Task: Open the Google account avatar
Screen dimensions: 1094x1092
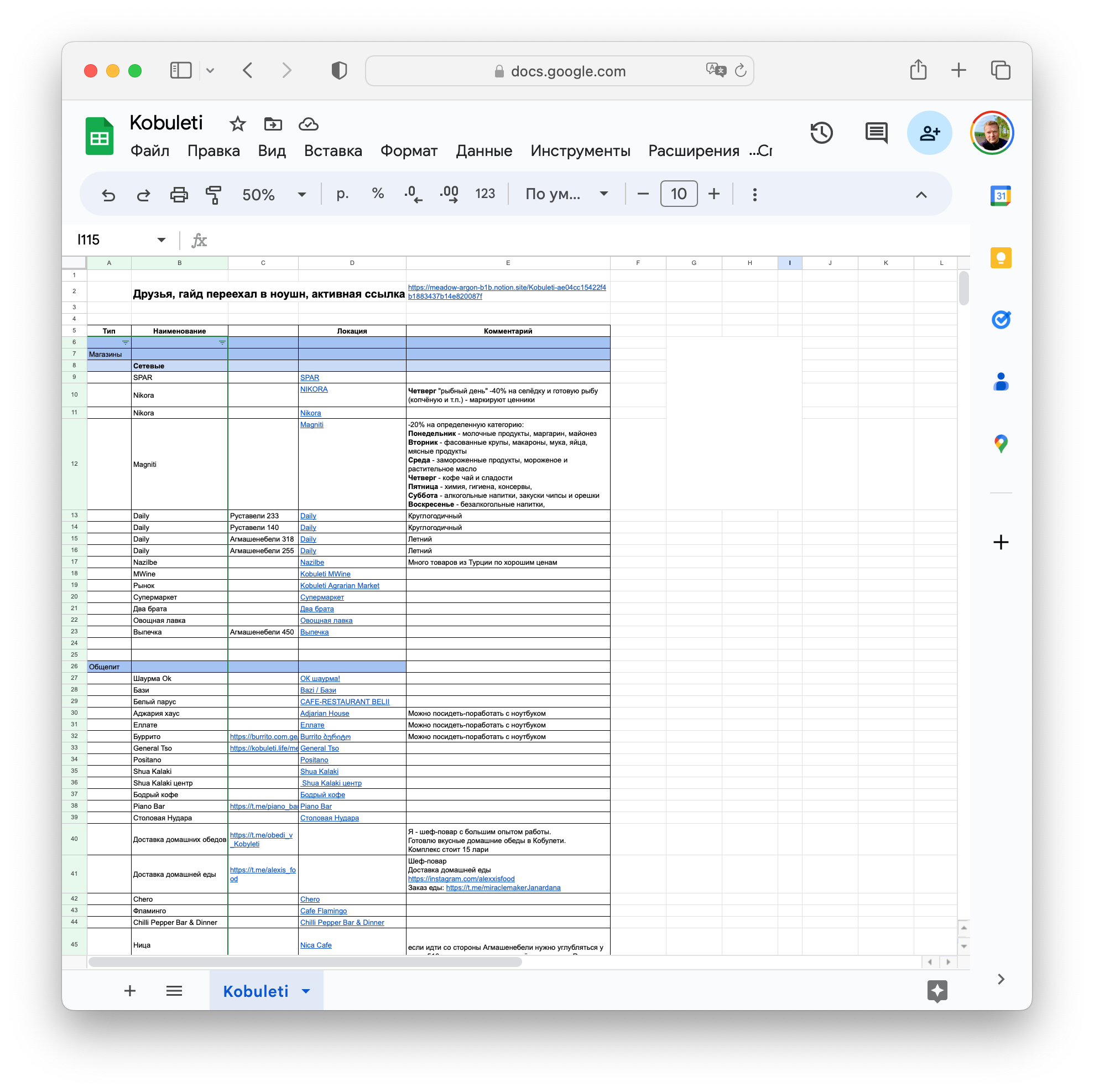Action: 992,133
